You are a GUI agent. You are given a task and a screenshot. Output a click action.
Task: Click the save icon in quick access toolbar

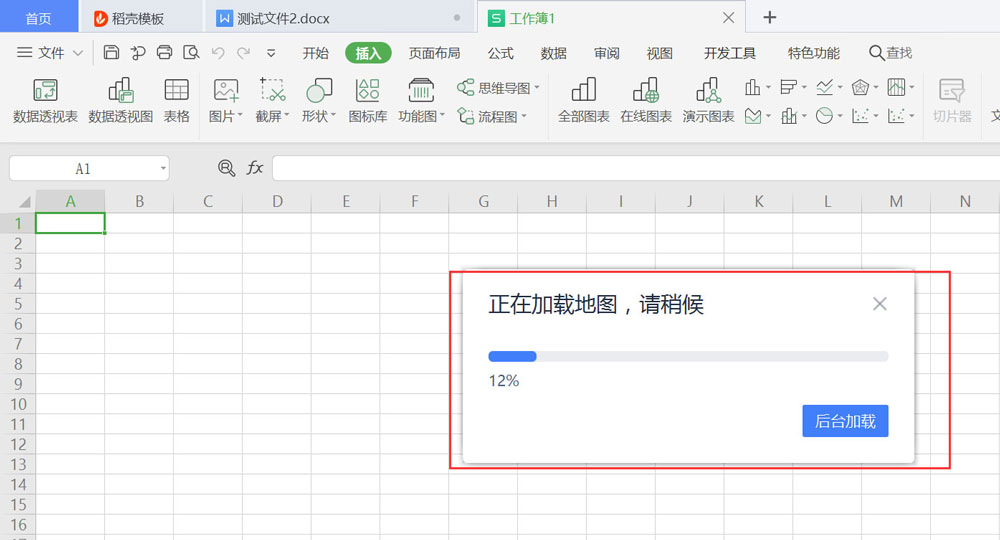(111, 53)
